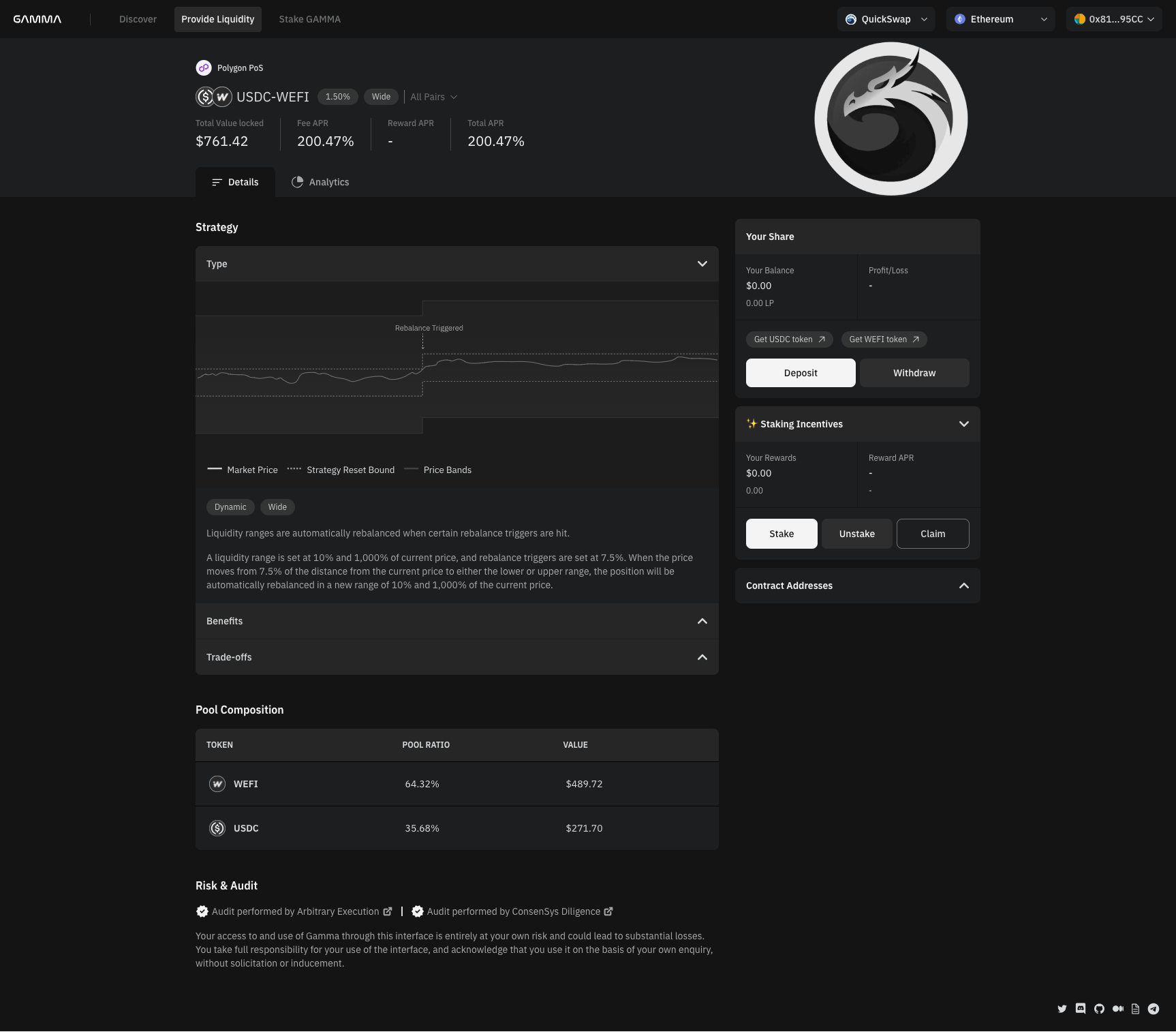Click the verified badge before Arbitrary Execution audit
The height and width of the screenshot is (1032, 1176).
tap(202, 911)
